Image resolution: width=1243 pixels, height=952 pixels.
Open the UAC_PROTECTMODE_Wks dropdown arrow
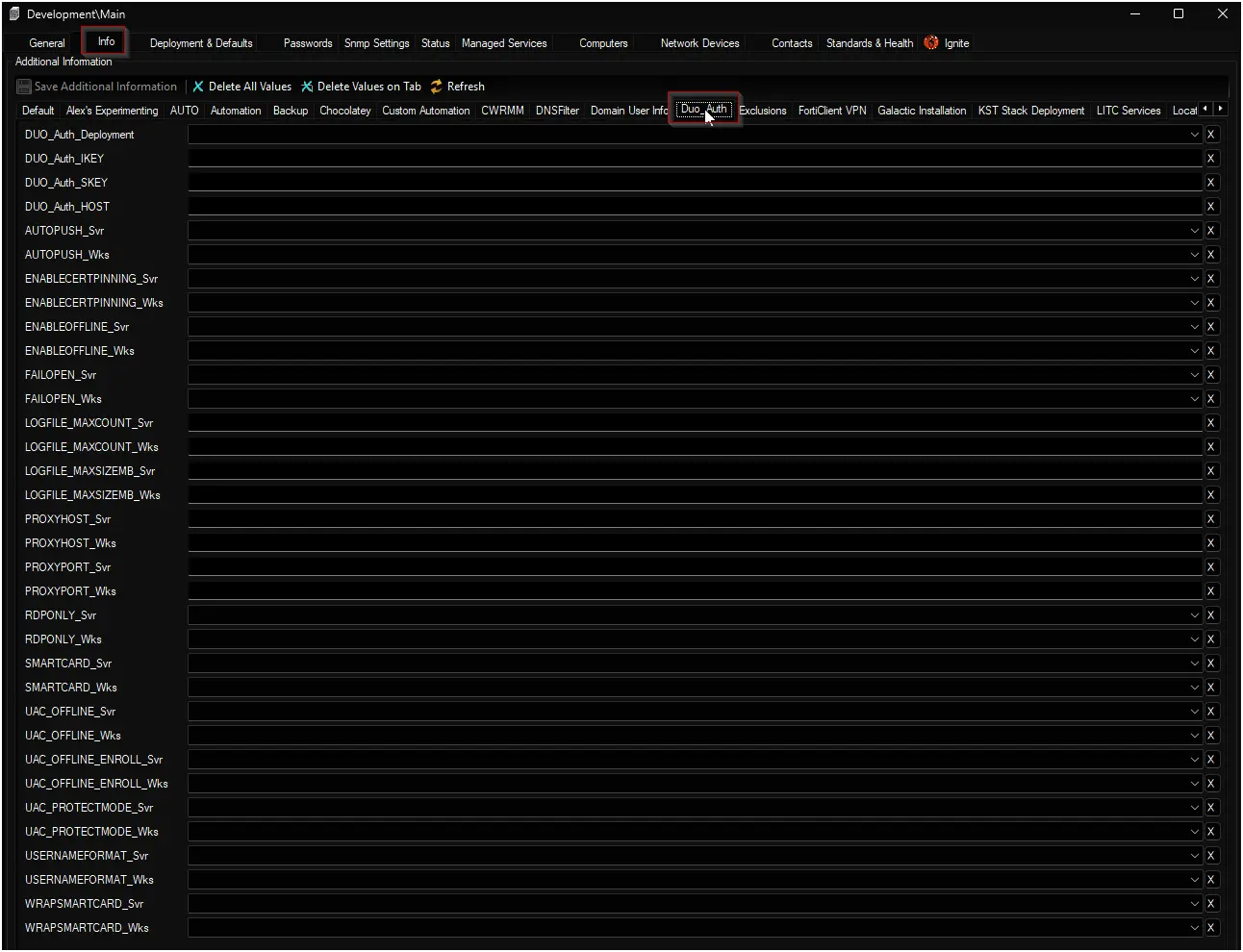pos(1195,832)
